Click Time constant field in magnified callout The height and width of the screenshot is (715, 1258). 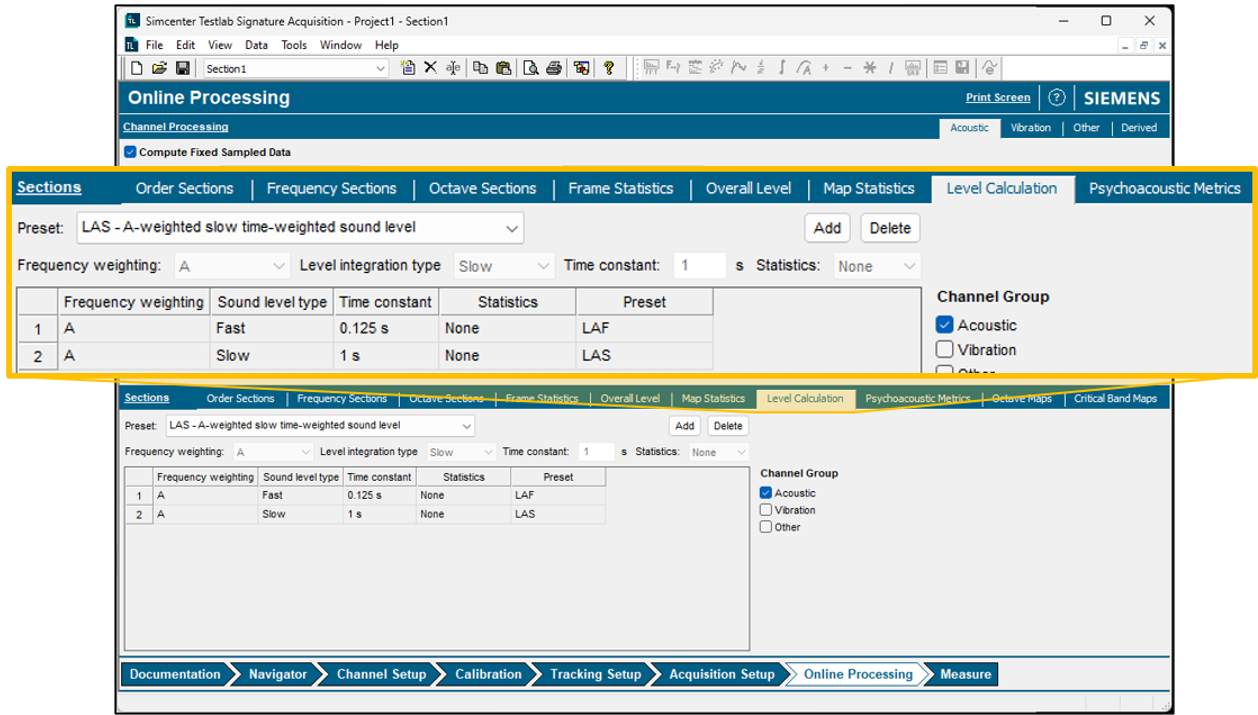[x=699, y=266]
